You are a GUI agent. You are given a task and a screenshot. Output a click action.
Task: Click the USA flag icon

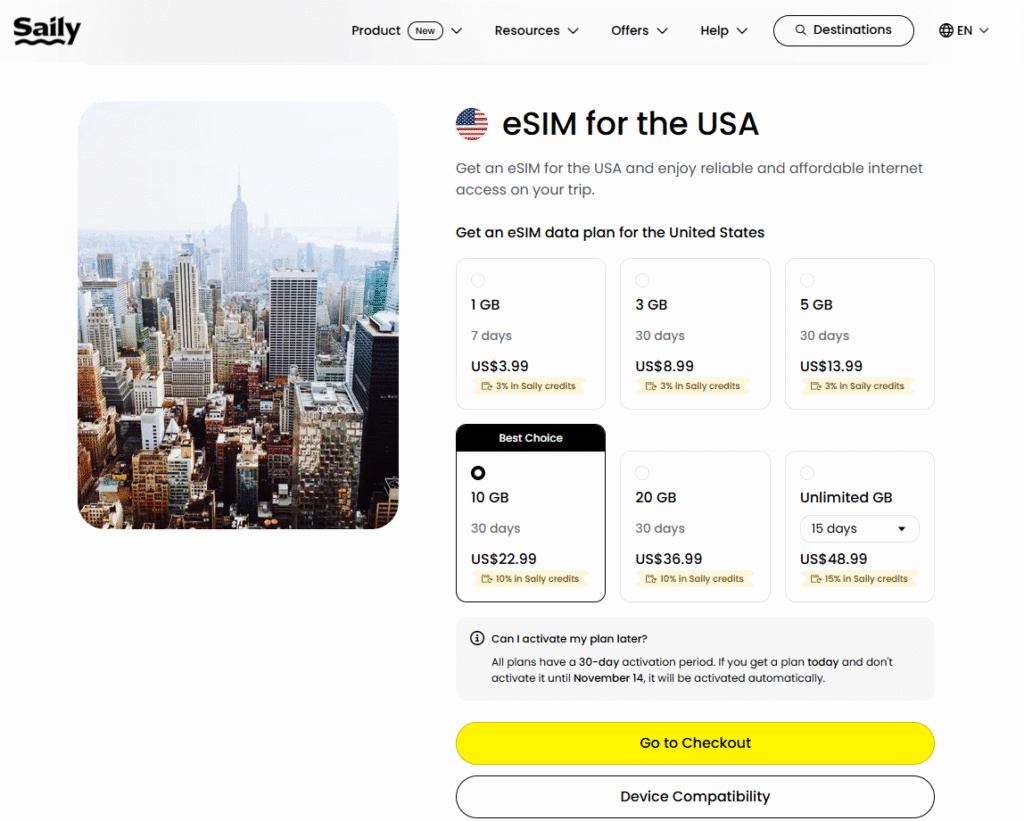tap(472, 124)
